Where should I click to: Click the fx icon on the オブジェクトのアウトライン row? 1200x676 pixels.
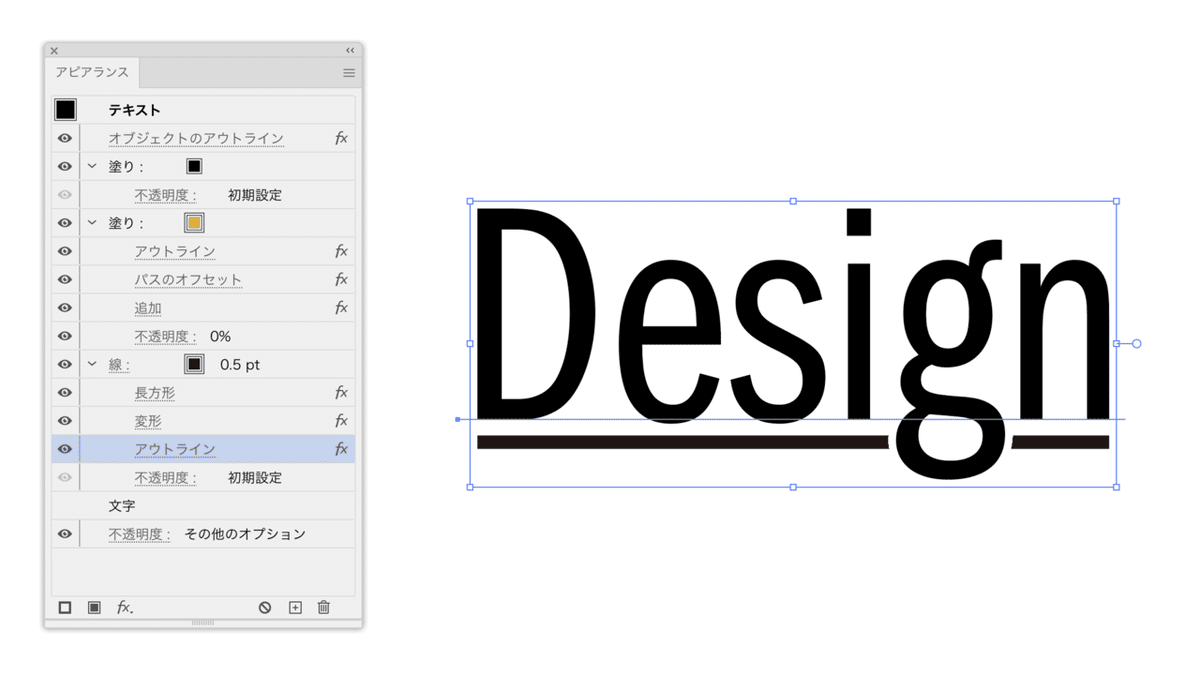click(341, 138)
